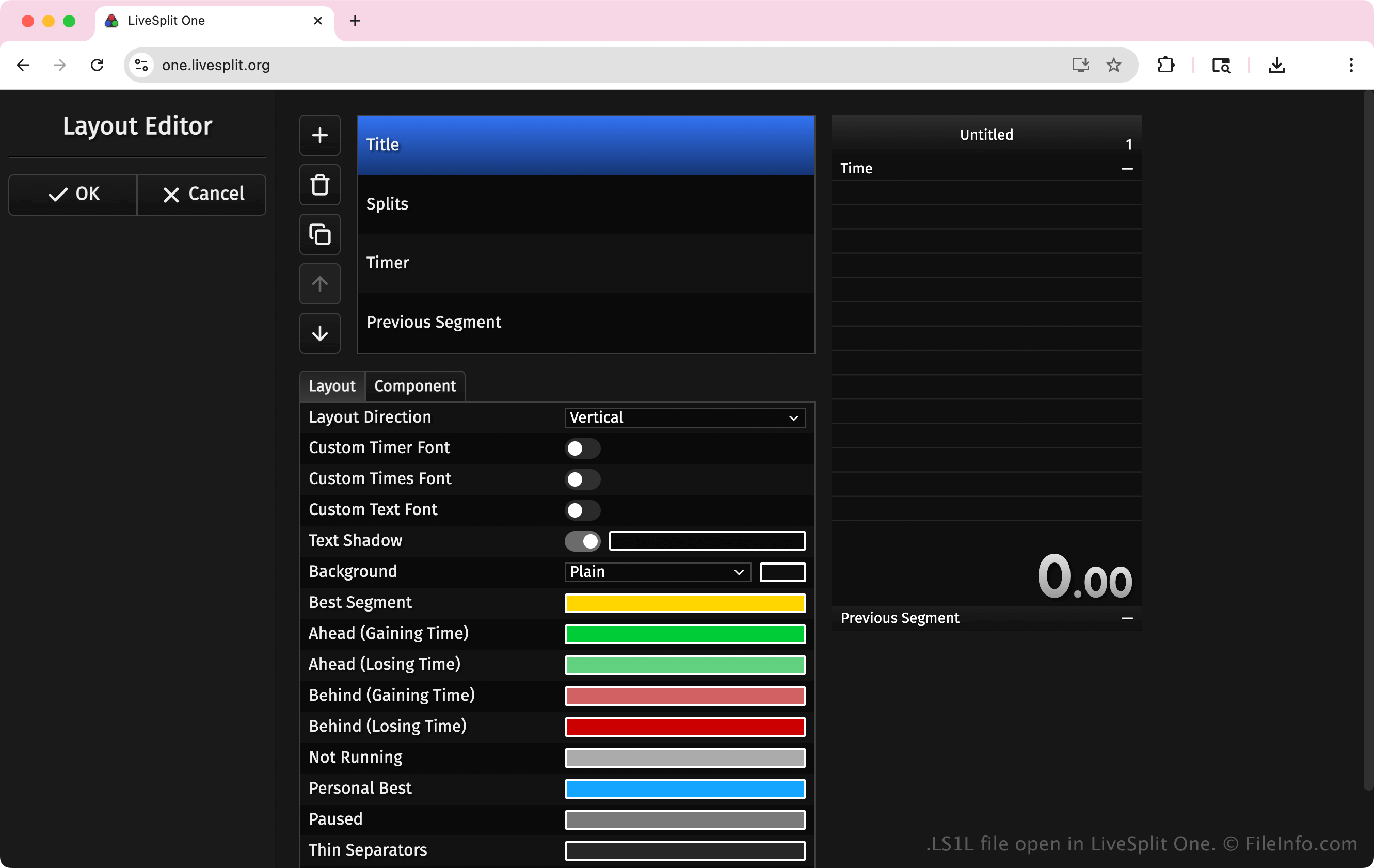The width and height of the screenshot is (1374, 868).
Task: Enable the Custom Timer Font toggle
Action: point(582,448)
